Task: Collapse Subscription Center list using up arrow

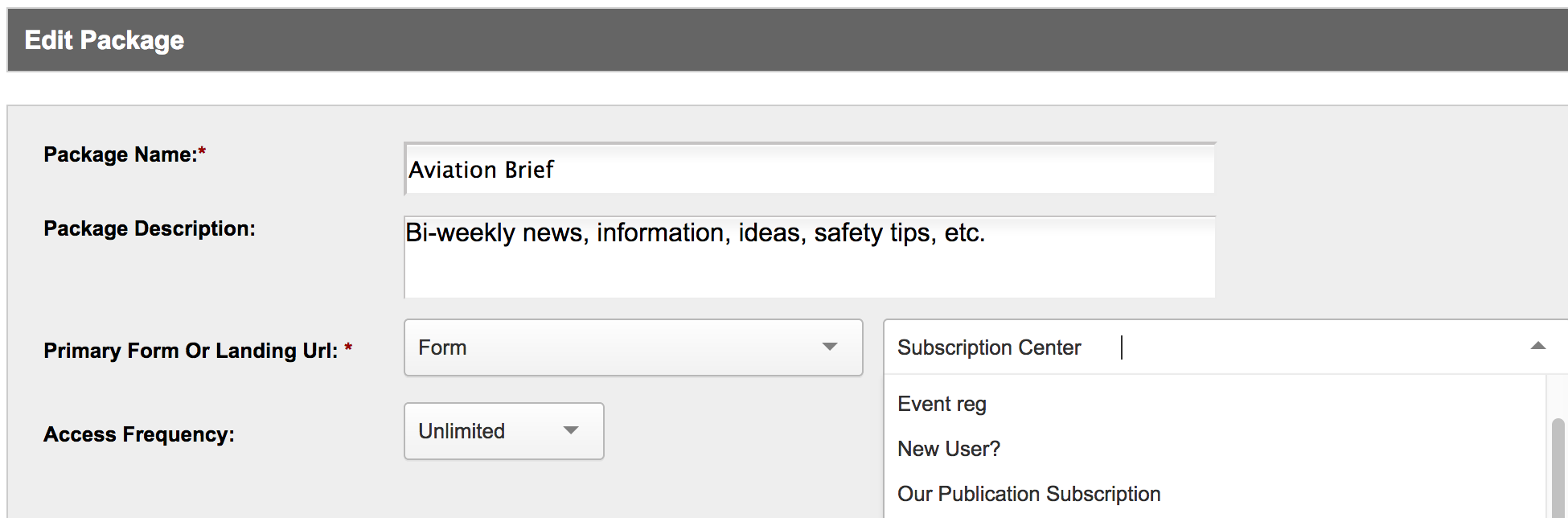Action: pos(1537,346)
